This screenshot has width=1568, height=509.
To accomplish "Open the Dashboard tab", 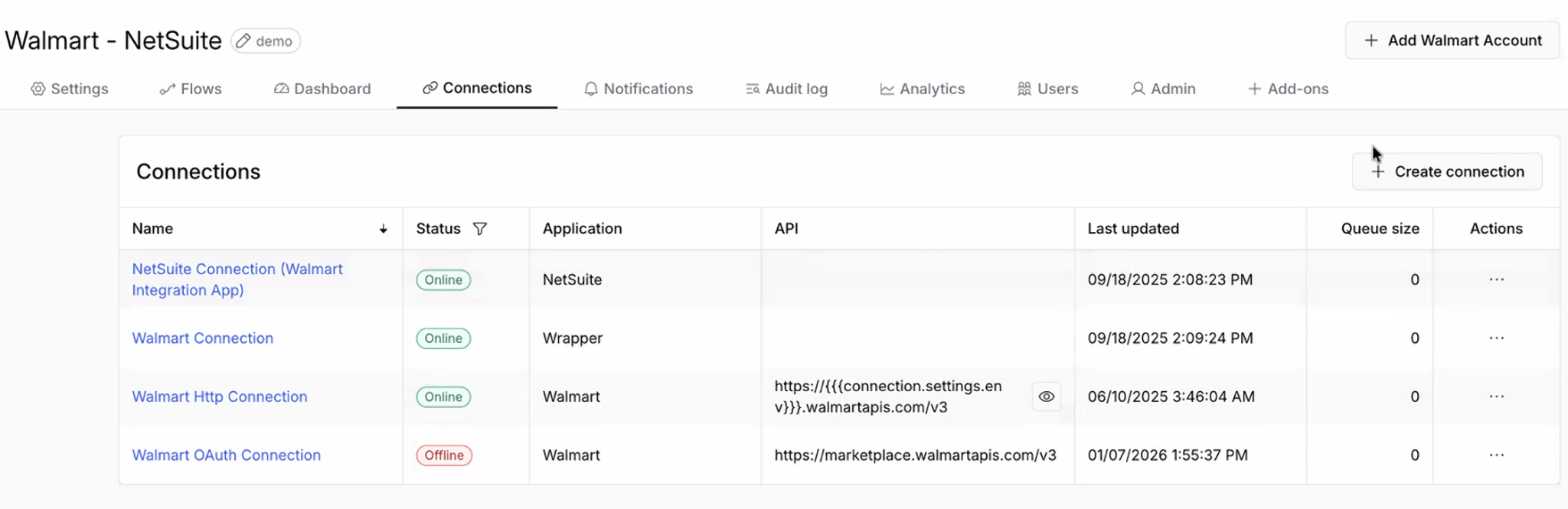I will (322, 89).
